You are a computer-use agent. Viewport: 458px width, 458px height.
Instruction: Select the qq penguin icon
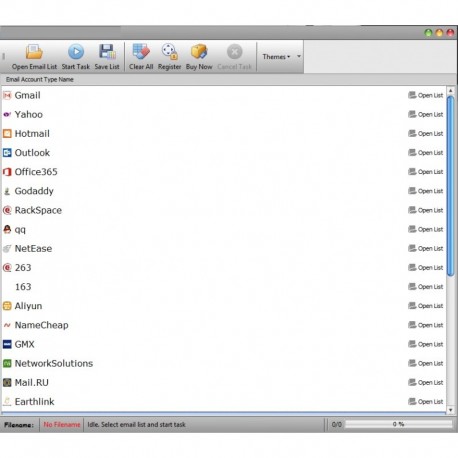(x=7, y=229)
